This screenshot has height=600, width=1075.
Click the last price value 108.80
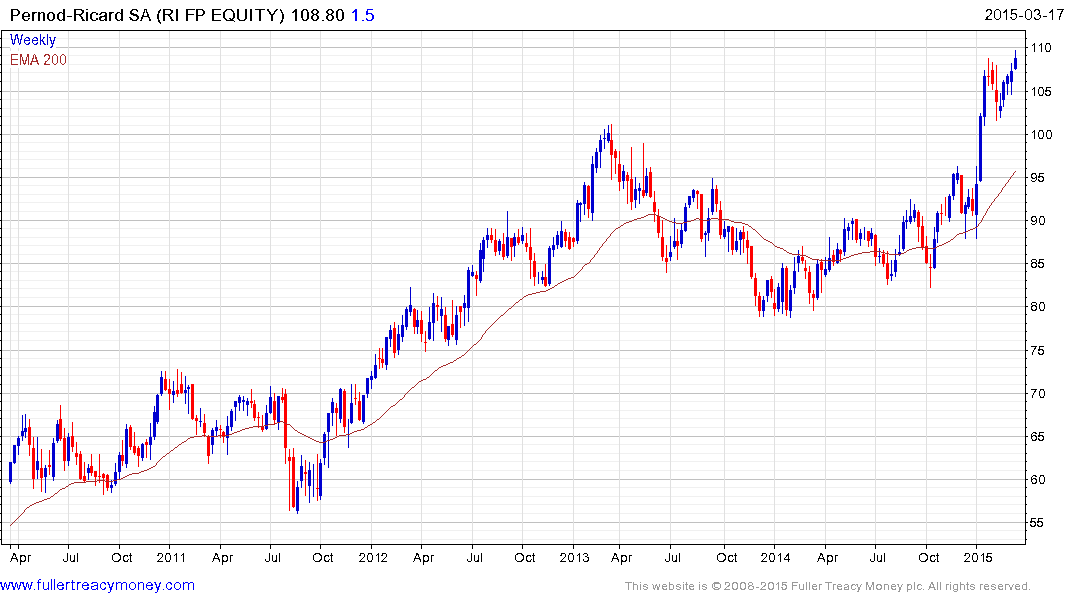click(x=317, y=15)
